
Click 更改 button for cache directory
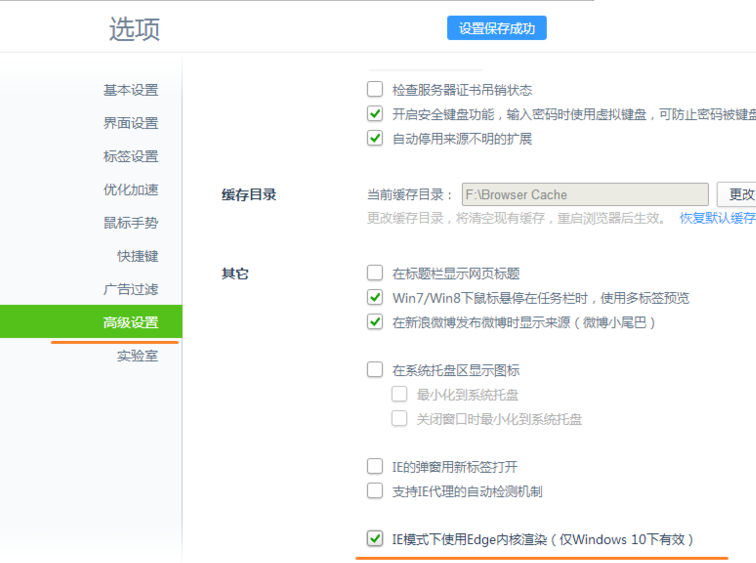pyautogui.click(x=738, y=194)
